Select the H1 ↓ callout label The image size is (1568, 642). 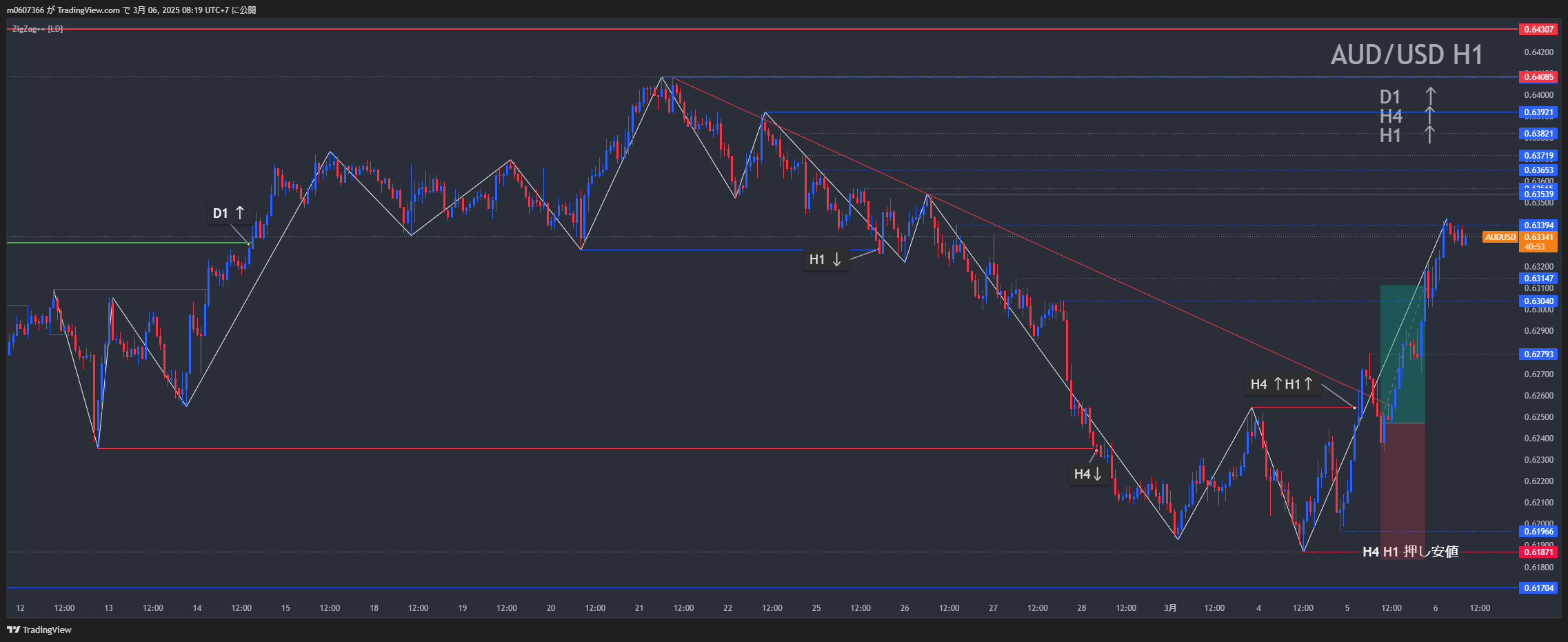pyautogui.click(x=825, y=259)
